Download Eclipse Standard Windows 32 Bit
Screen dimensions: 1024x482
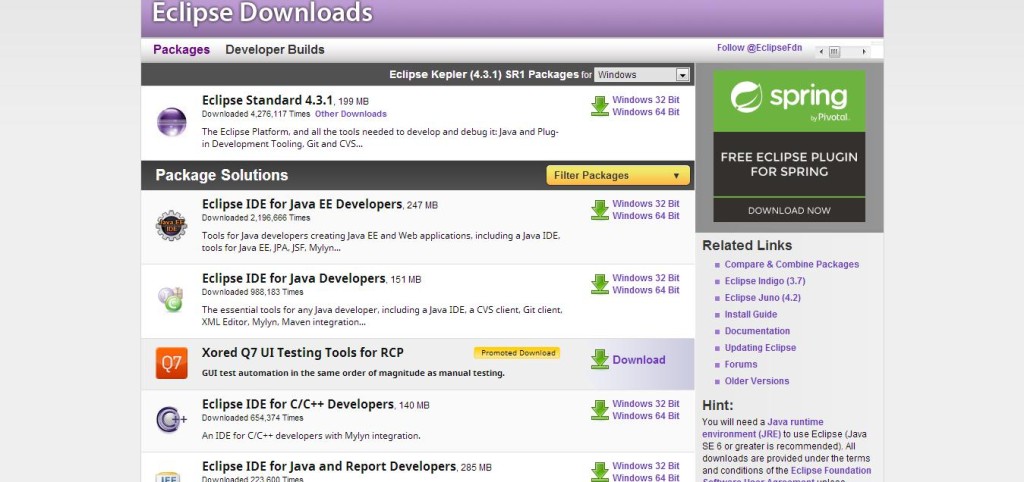(x=646, y=100)
